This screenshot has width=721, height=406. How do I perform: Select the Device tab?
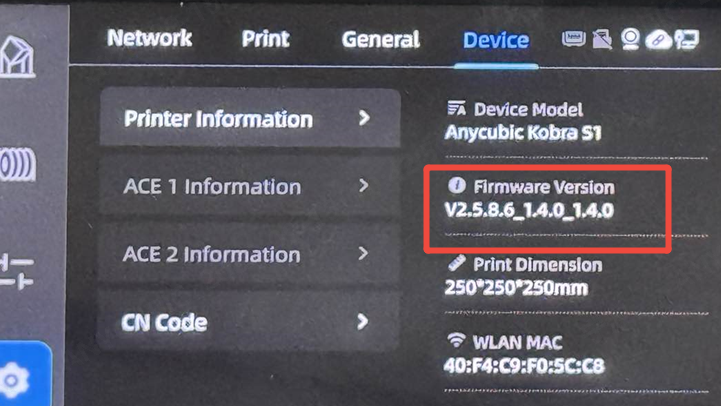pyautogui.click(x=496, y=40)
